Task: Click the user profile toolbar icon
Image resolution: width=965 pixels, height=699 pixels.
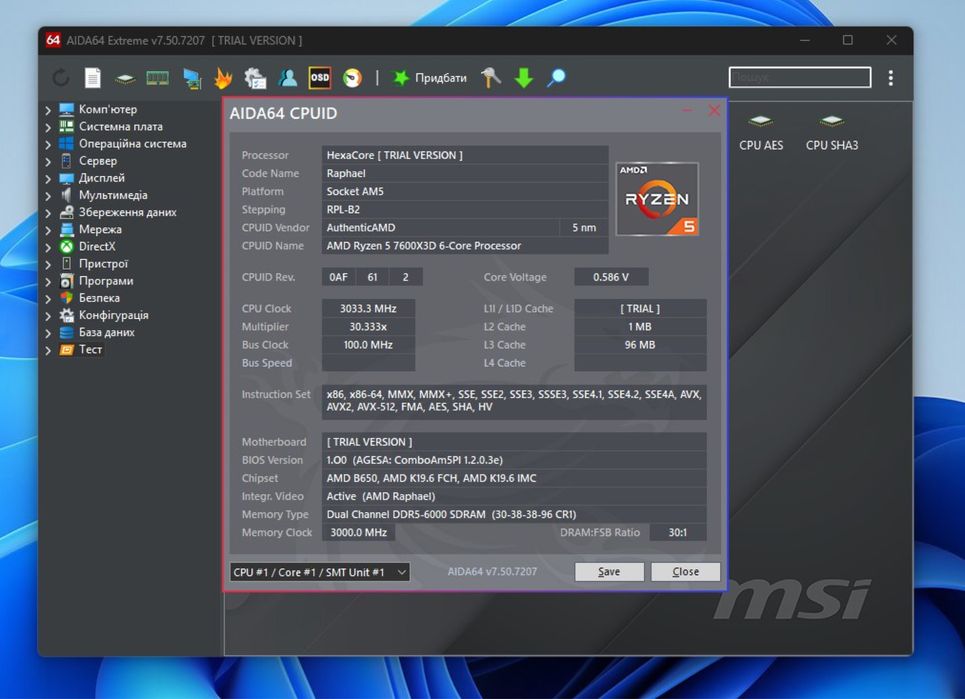Action: [x=287, y=78]
